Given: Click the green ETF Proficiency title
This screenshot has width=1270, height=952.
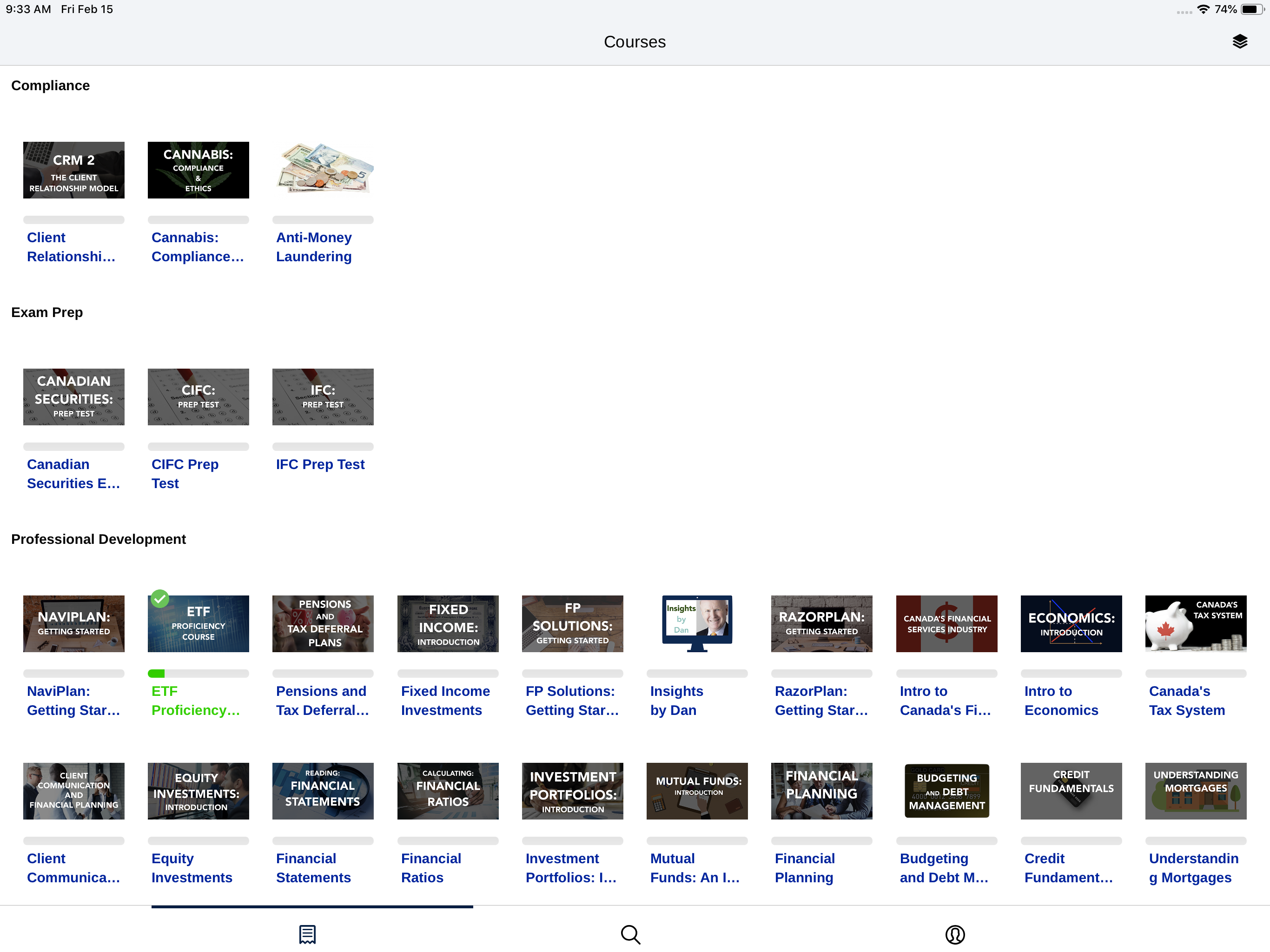Looking at the screenshot, I should point(196,701).
